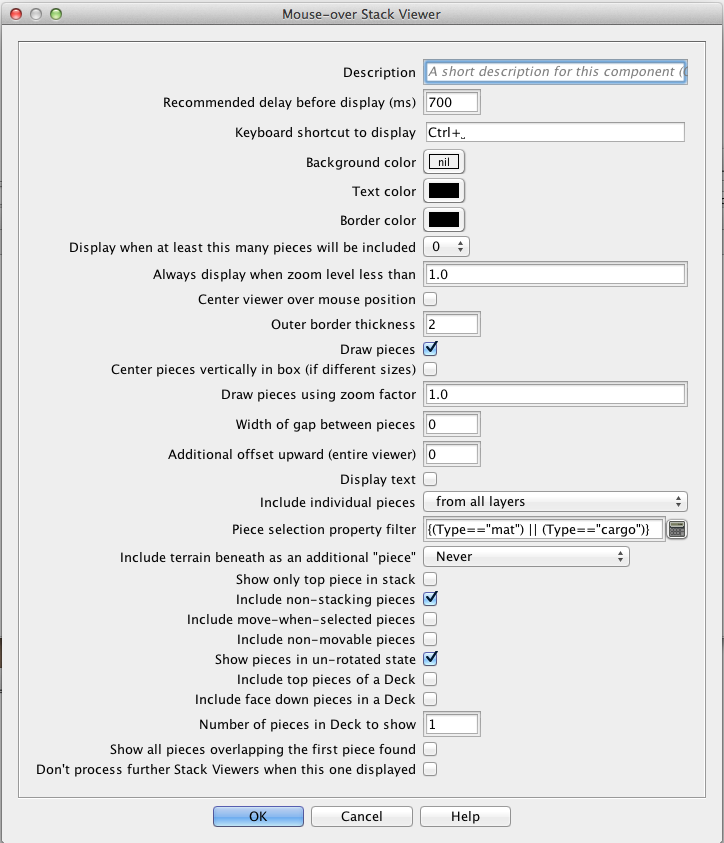Enable Show only top piece in stack
724x843 pixels.
pos(430,579)
